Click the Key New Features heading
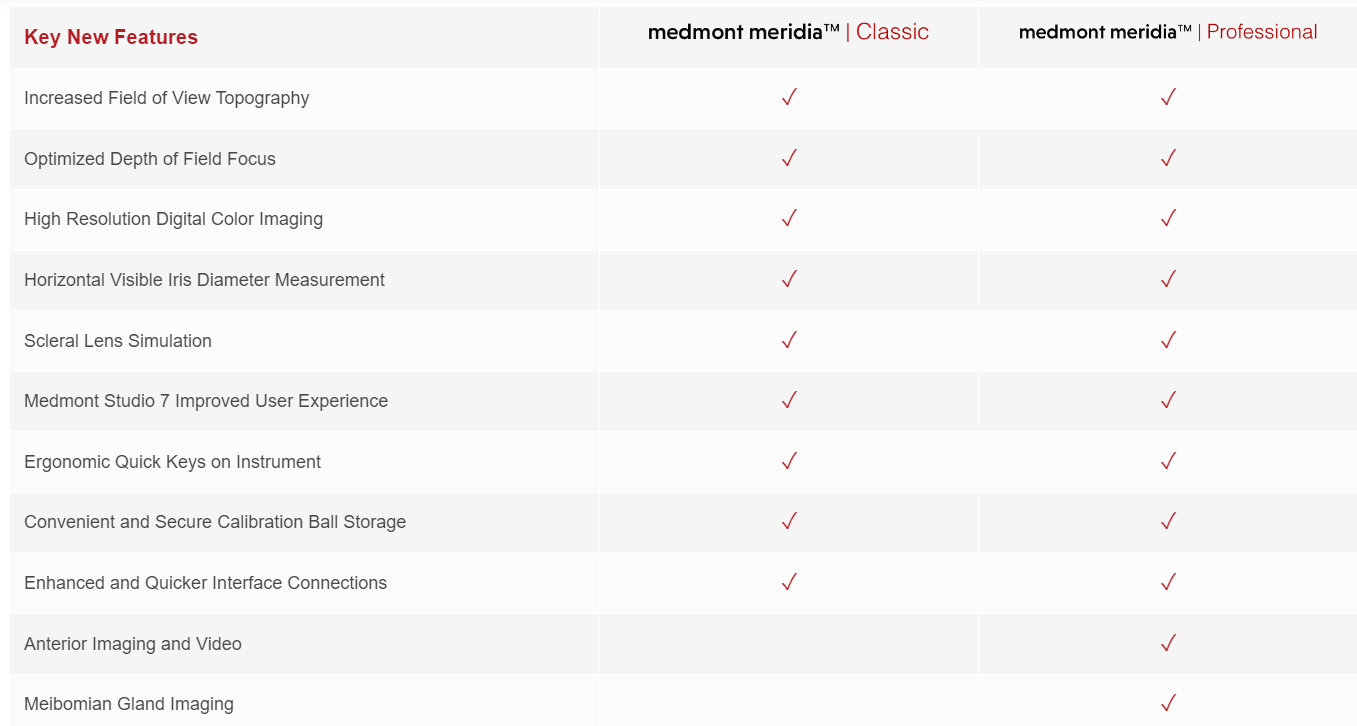1357x726 pixels. tap(111, 37)
